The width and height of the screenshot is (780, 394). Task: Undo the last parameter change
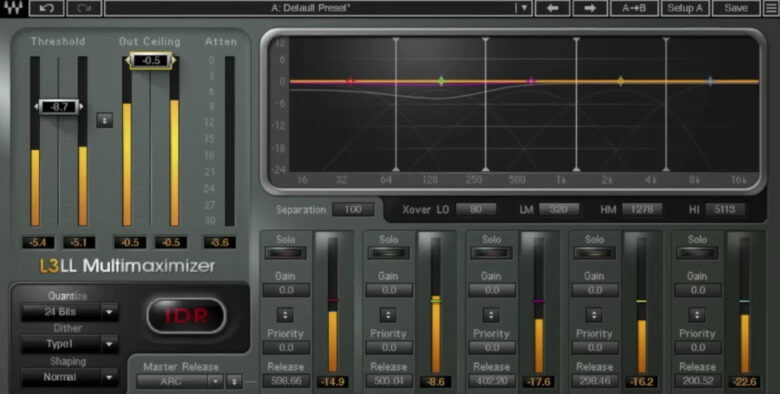click(46, 8)
